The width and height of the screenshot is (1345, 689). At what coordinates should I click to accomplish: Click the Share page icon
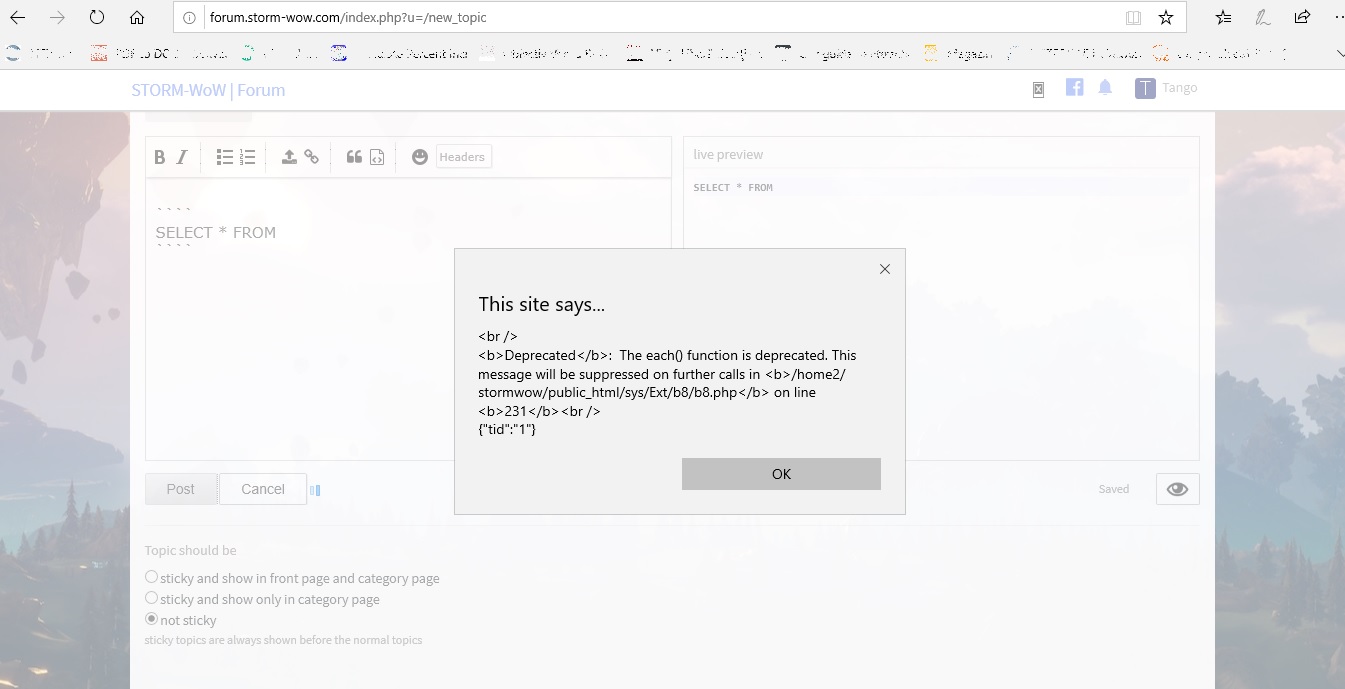1302,17
